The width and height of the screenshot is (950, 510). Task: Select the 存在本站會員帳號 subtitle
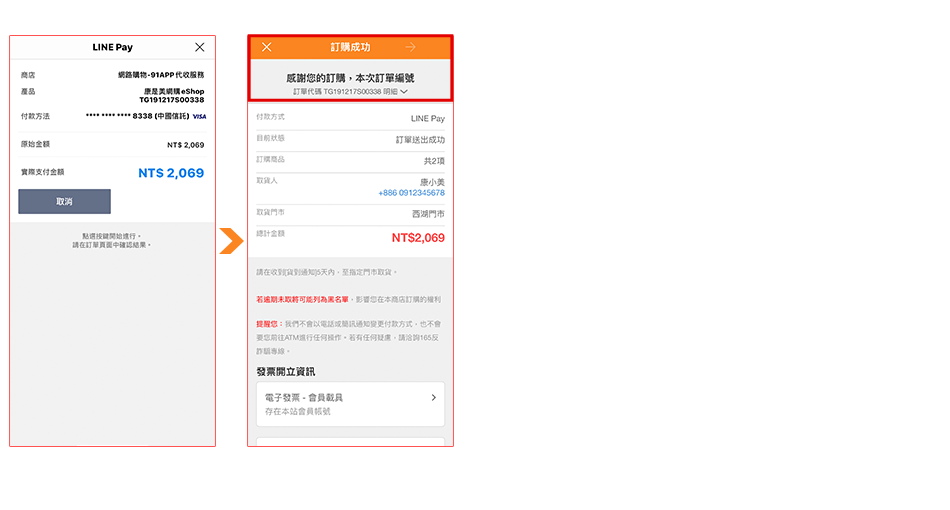297,411
